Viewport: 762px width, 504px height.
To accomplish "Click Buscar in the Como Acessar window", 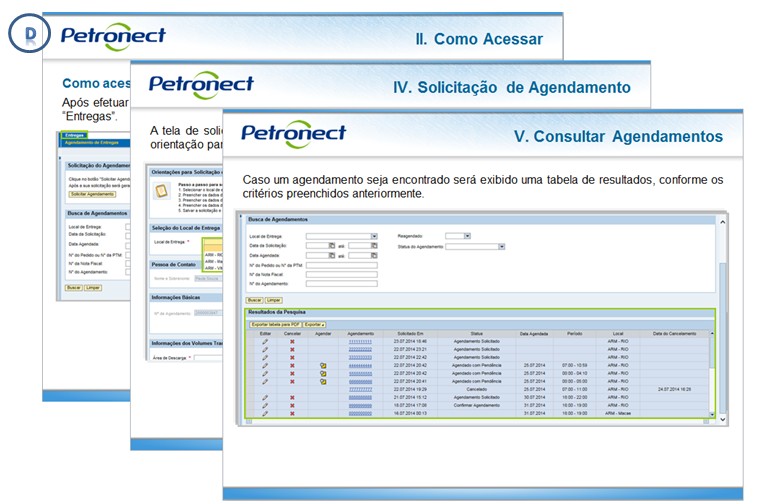I will click(74, 288).
